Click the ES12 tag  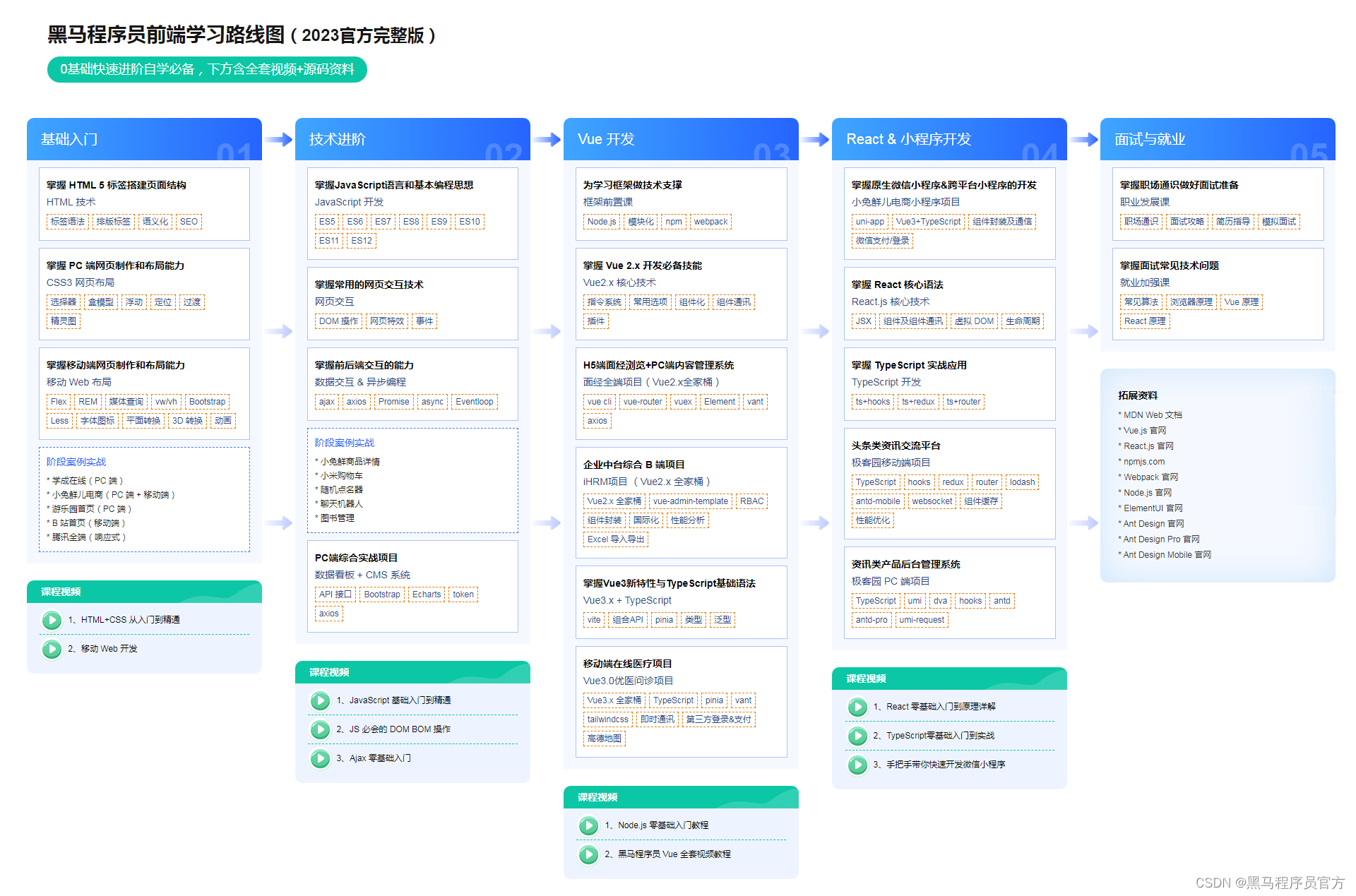362,241
